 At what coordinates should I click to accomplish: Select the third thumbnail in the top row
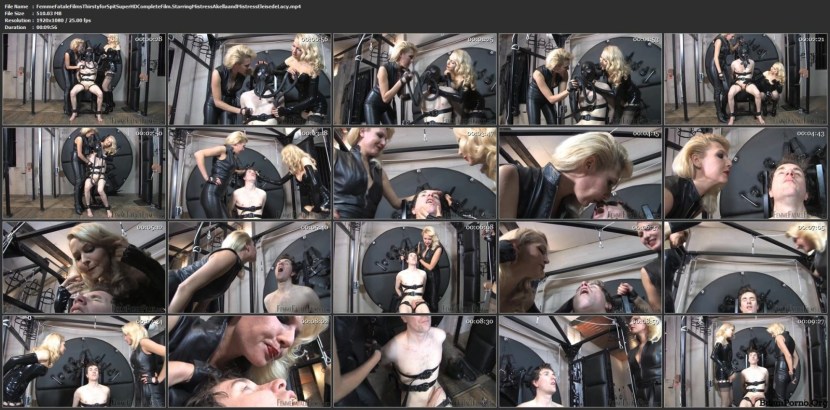pos(414,79)
